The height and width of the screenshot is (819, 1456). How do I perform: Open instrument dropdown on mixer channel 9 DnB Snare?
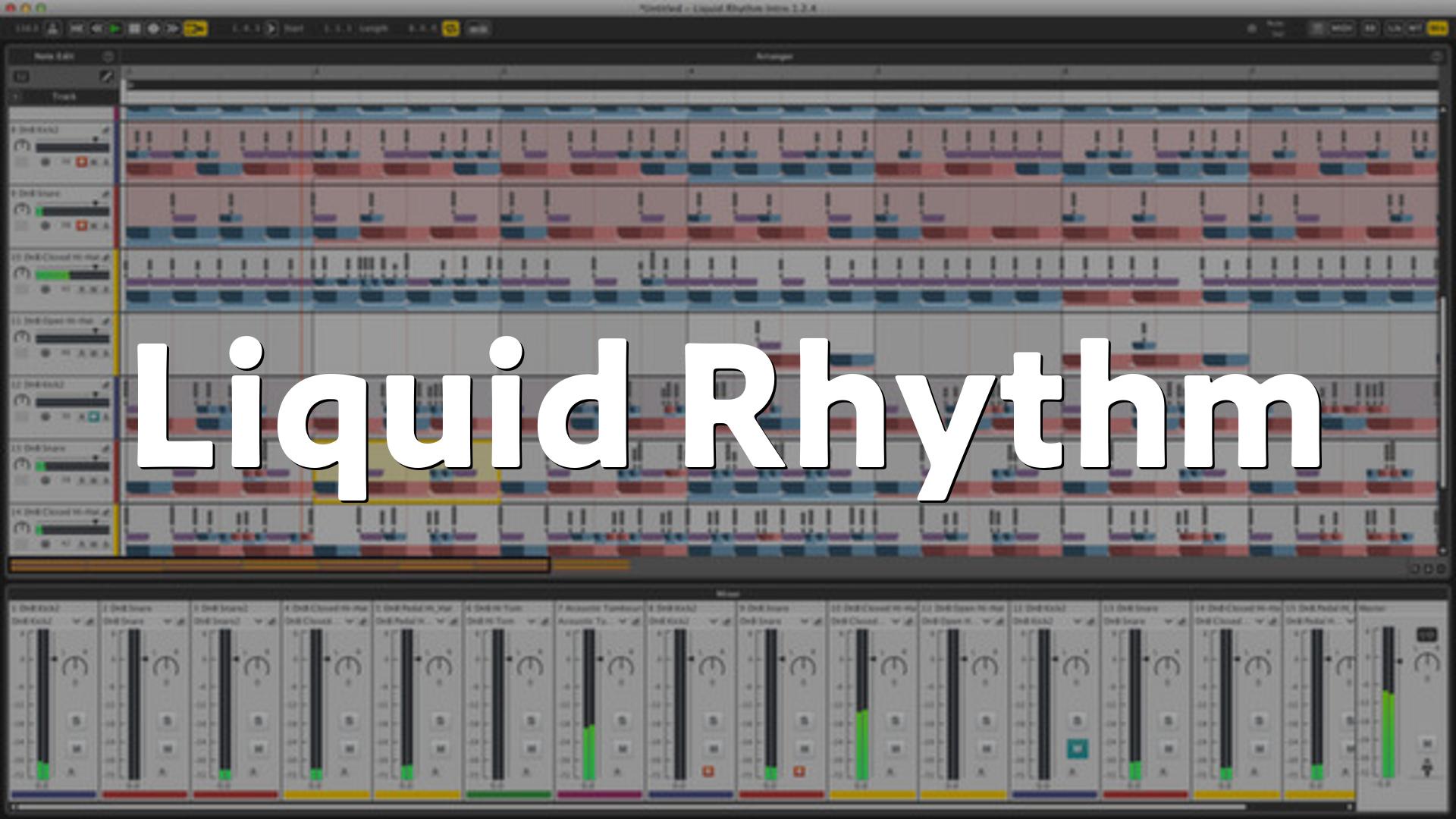click(x=804, y=622)
